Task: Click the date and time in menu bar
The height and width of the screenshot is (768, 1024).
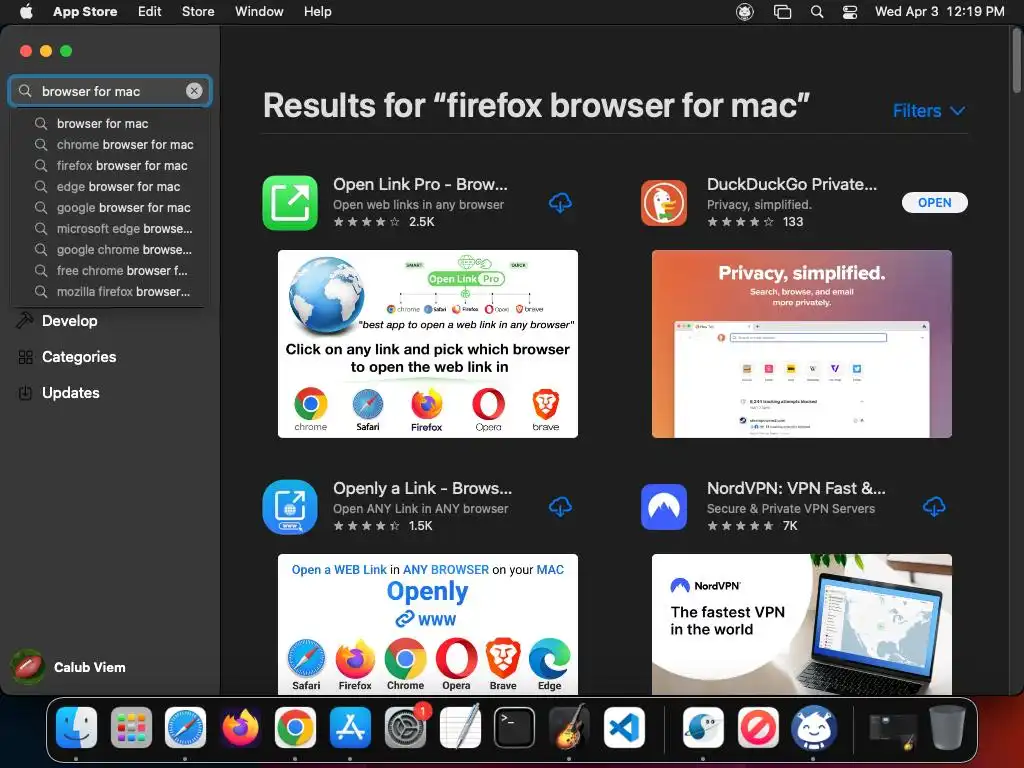Action: coord(939,12)
